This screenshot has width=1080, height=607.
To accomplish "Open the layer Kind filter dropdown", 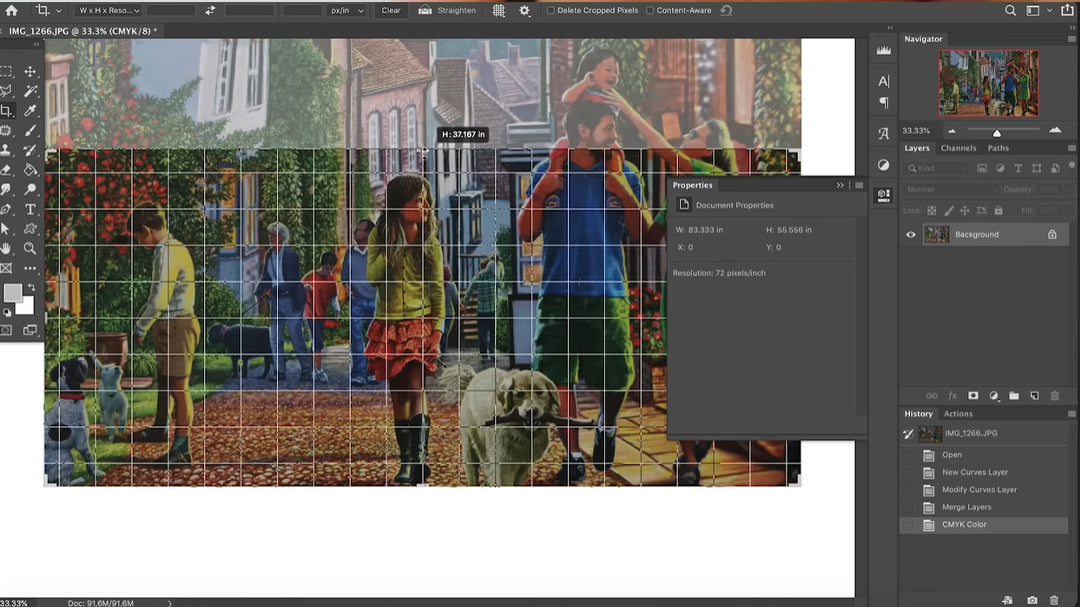I will (x=937, y=168).
